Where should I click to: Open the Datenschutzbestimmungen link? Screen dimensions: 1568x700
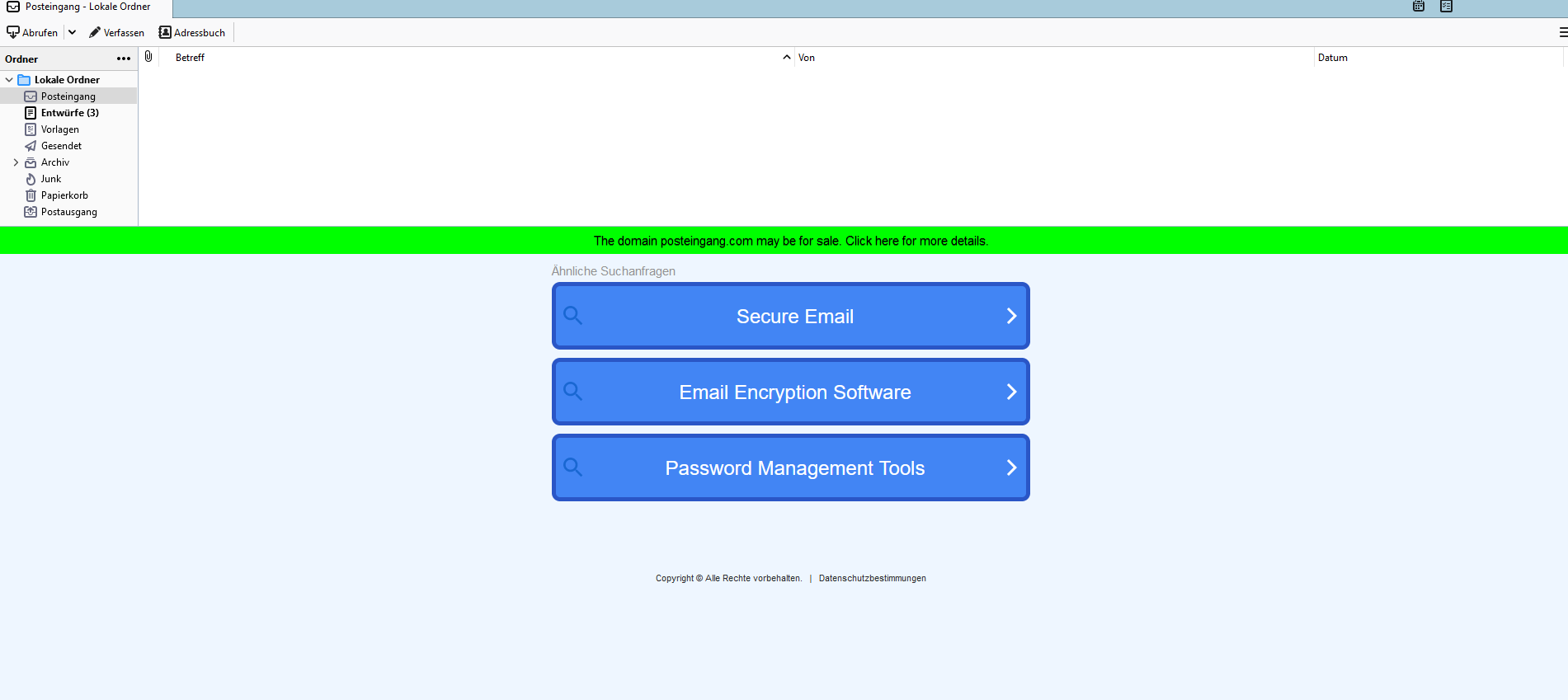(x=873, y=578)
